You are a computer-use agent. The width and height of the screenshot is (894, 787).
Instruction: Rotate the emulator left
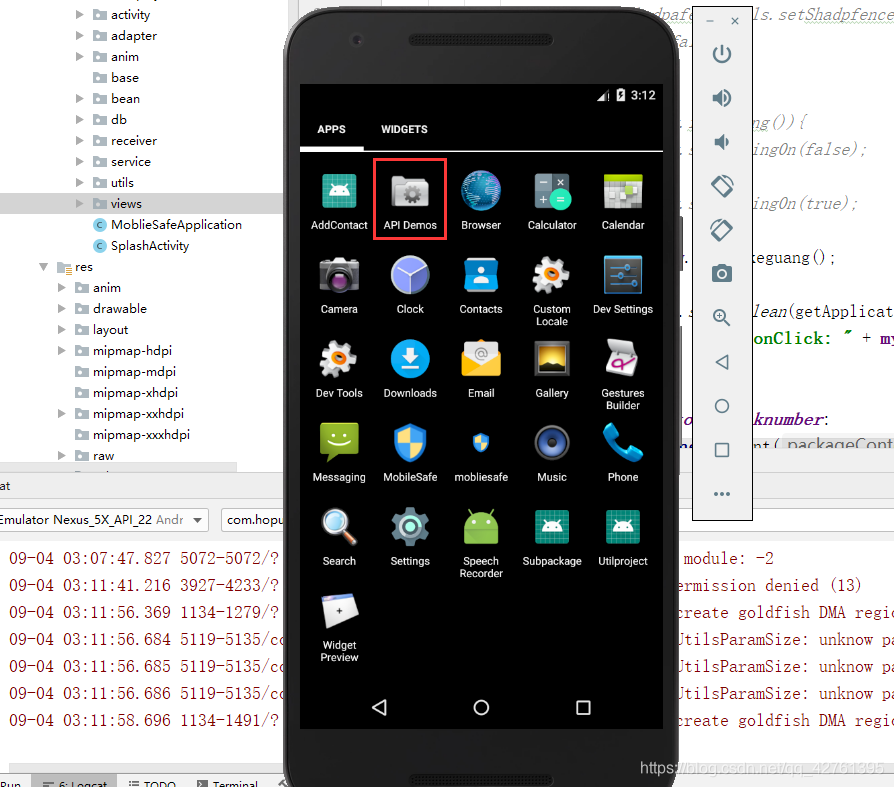click(722, 186)
